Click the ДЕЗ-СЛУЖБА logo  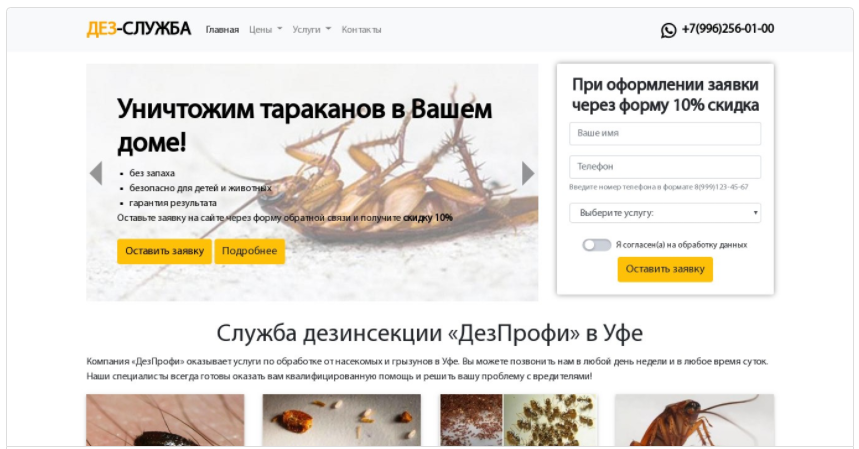(139, 28)
